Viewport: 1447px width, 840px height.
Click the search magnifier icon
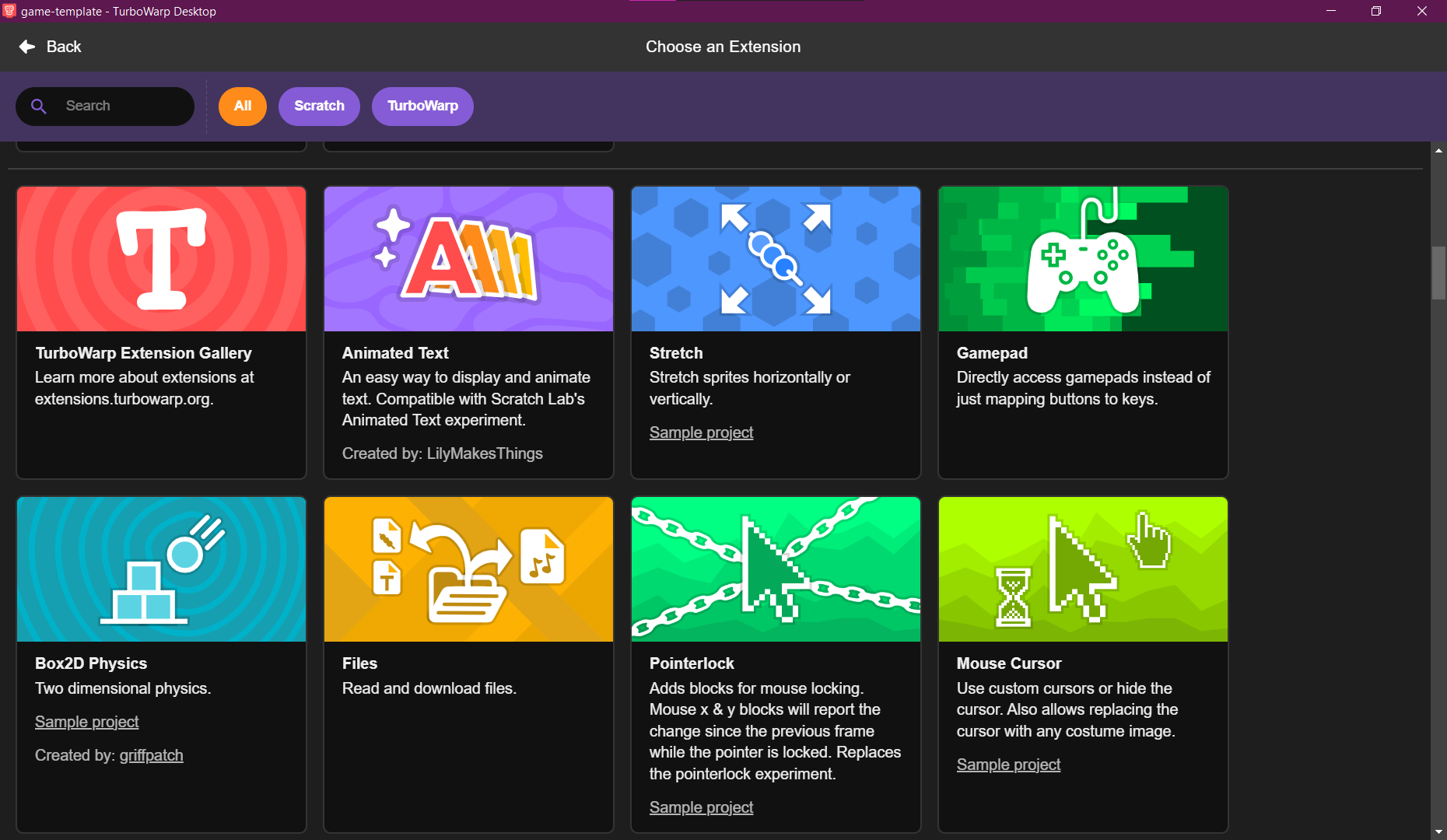(x=39, y=106)
